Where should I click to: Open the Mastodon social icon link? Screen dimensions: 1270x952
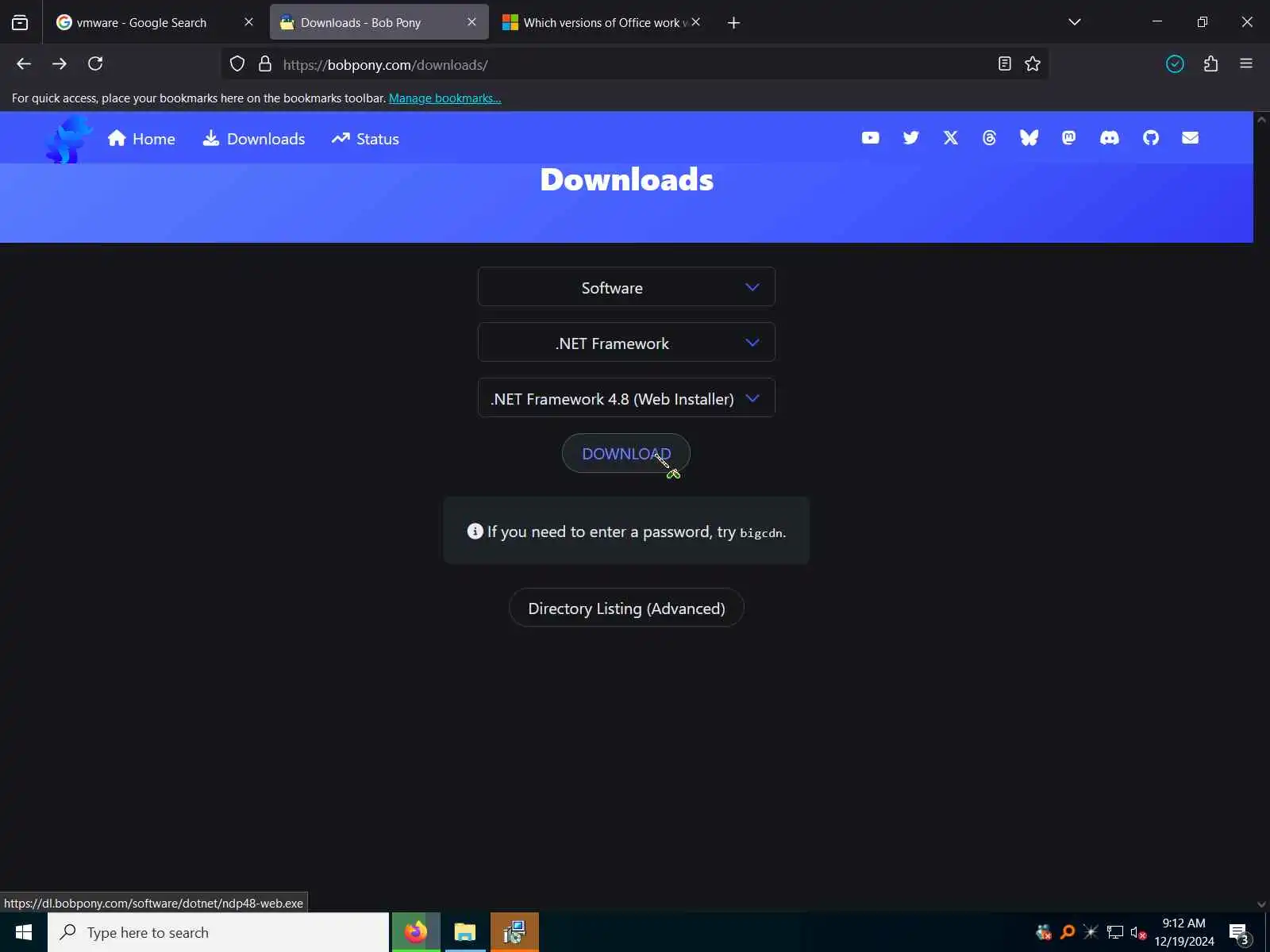1068,138
